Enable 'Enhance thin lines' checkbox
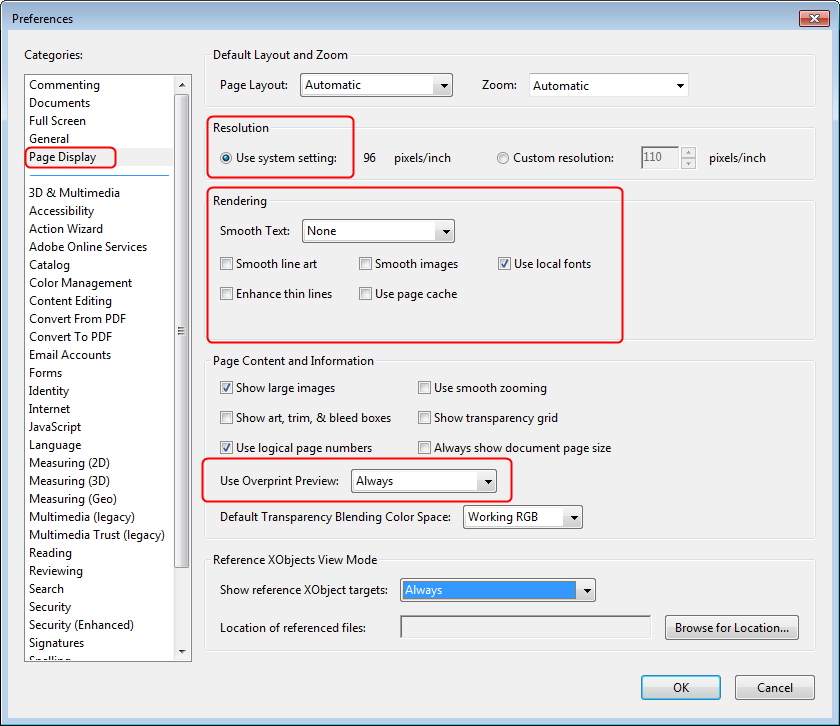Viewport: 840px width, 726px height. pyautogui.click(x=227, y=294)
